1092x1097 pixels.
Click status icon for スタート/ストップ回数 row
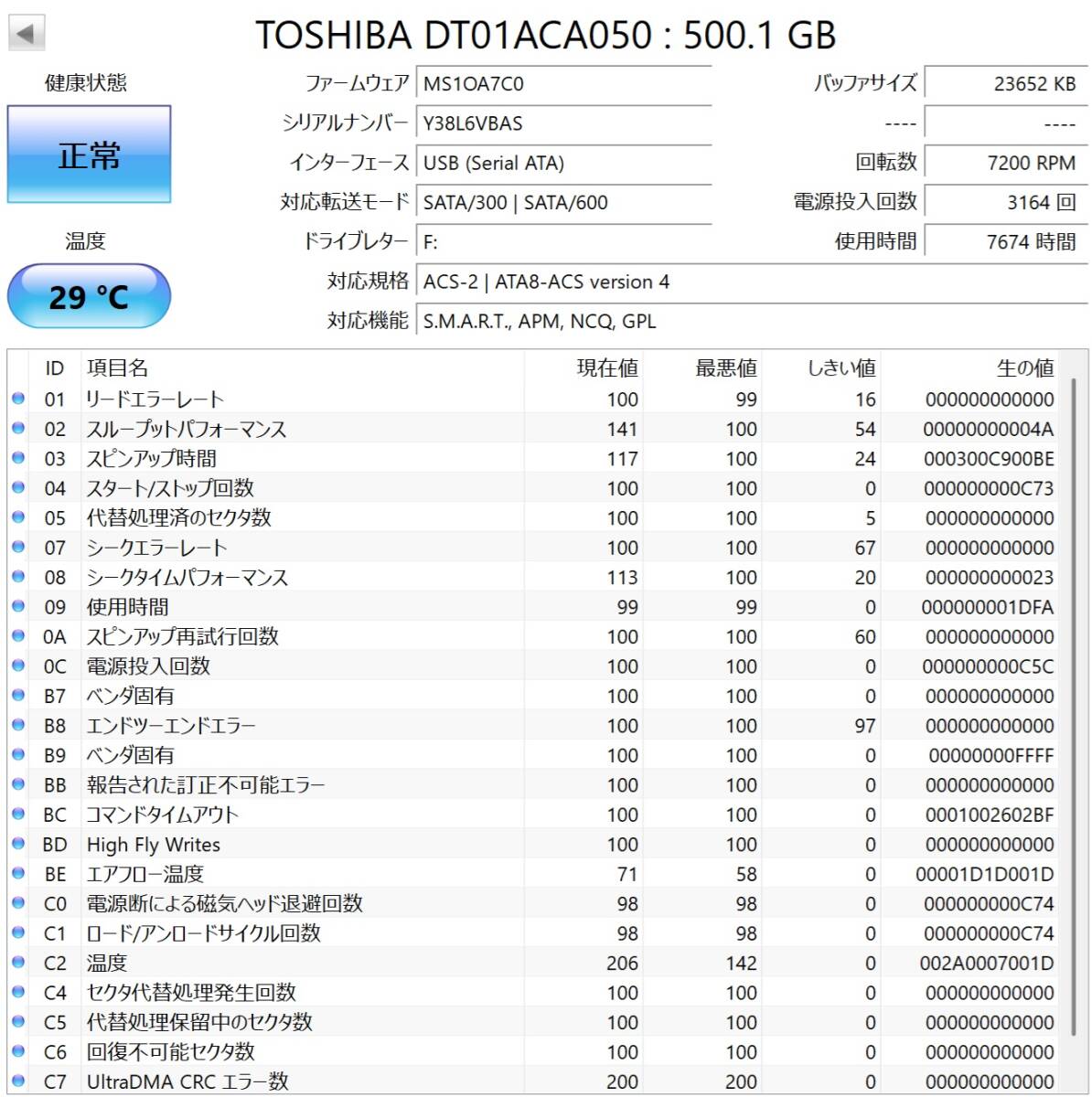click(17, 488)
